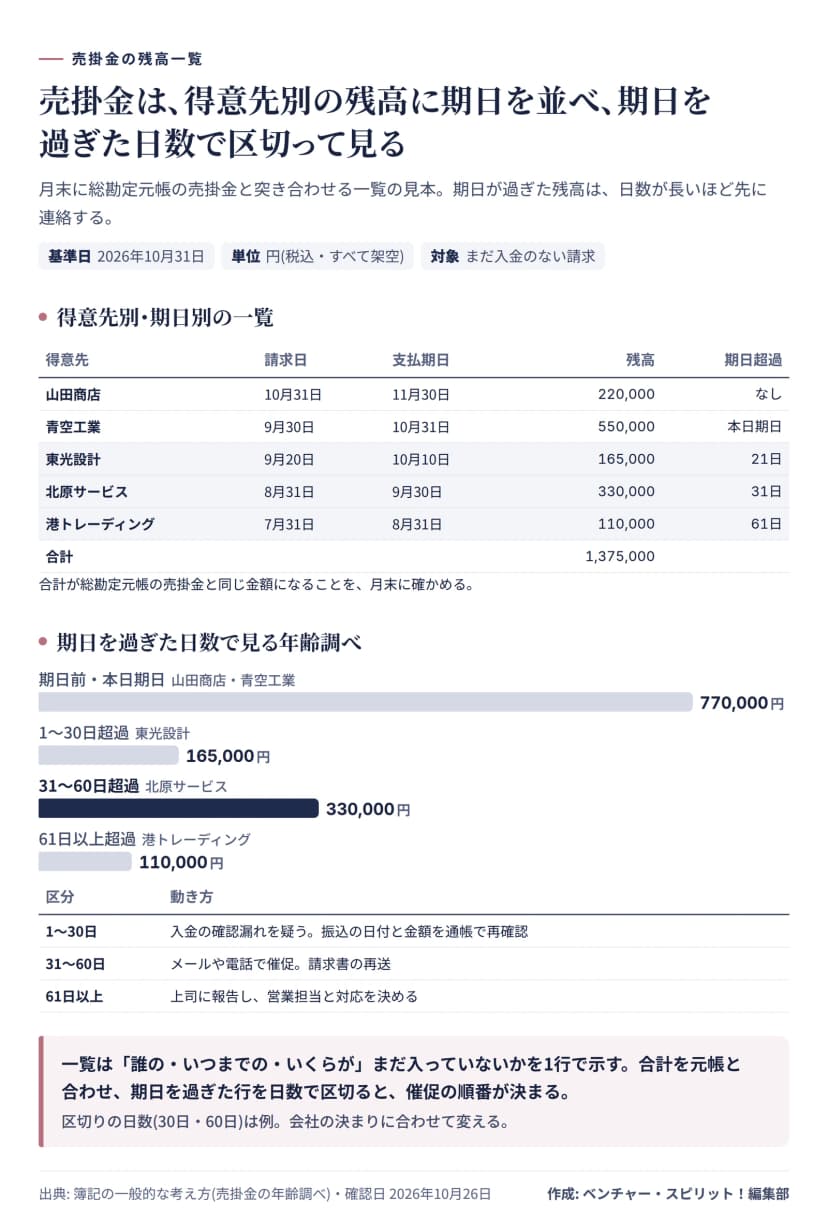Screen dimensions: 828x1232
Task: Click the 31〜60日超過 北原サービス label
Action: pyautogui.click(x=133, y=786)
